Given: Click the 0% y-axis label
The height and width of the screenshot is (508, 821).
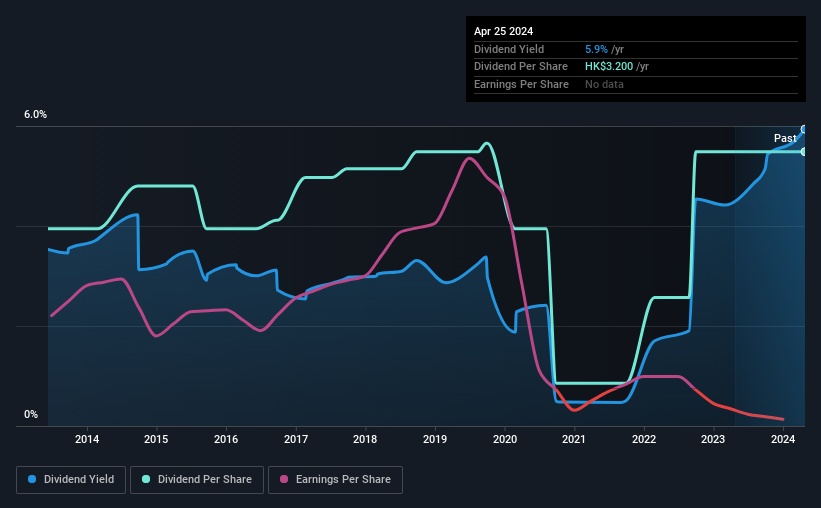Looking at the screenshot, I should pyautogui.click(x=31, y=414).
